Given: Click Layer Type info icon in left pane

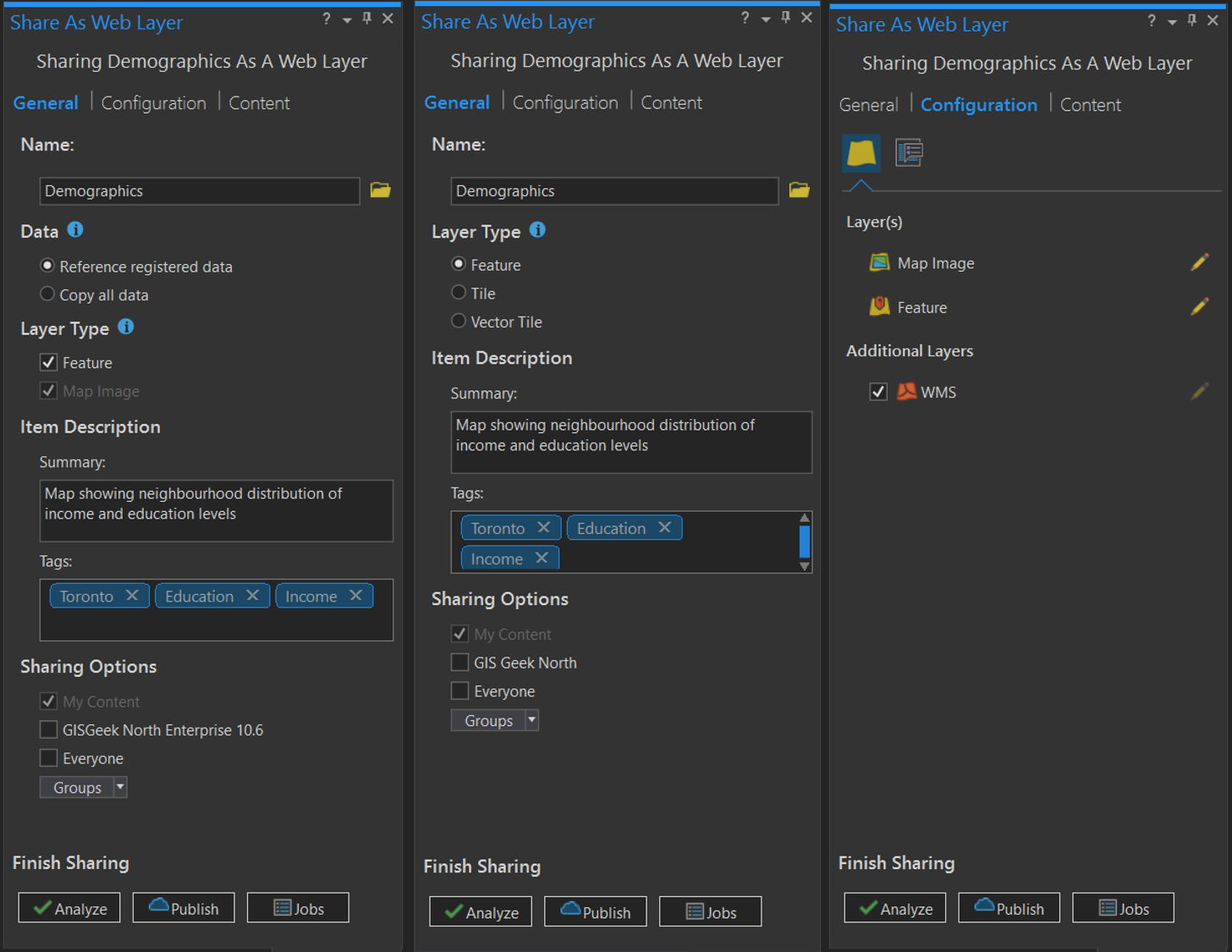Looking at the screenshot, I should point(126,327).
